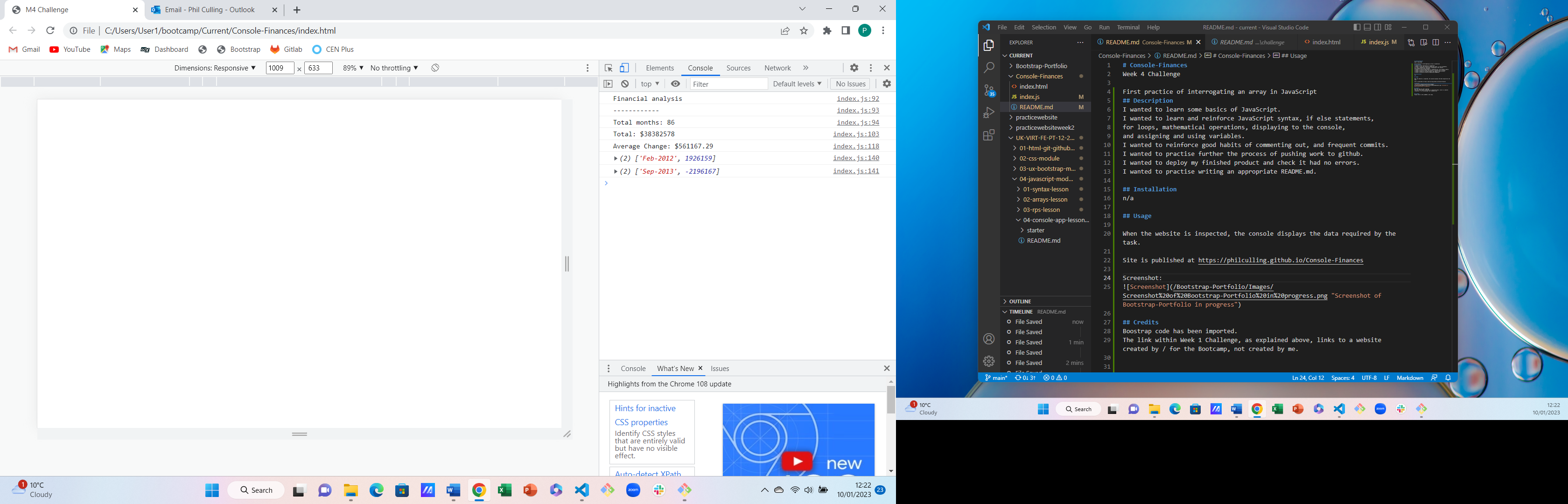Open the index.js:141 source link
The image size is (1568, 504).
(x=856, y=171)
